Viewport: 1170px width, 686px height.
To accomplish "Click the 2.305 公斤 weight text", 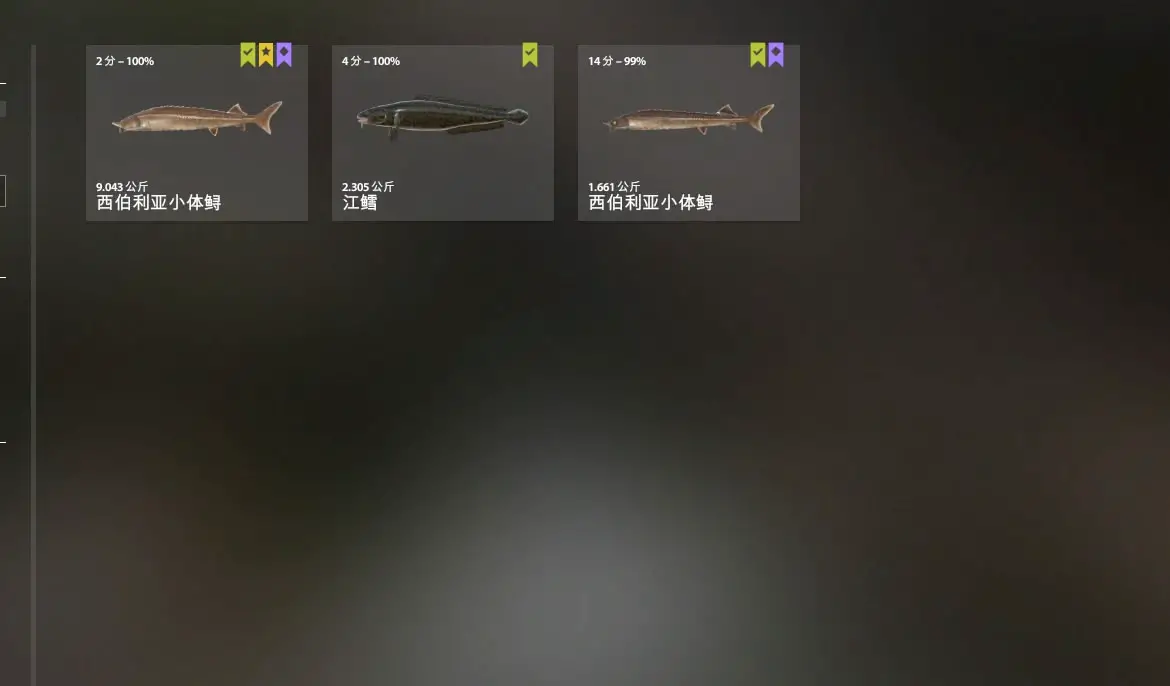I will click(368, 187).
